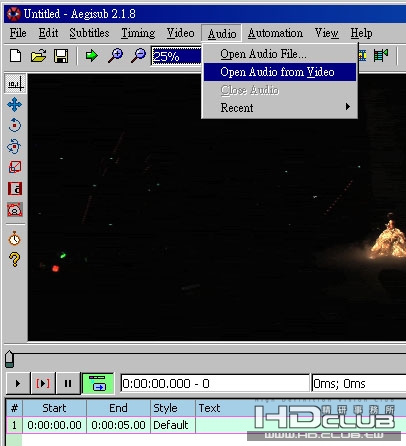The image size is (406, 446).
Task: Click the film strip with green arrow icon
Action: [381, 55]
